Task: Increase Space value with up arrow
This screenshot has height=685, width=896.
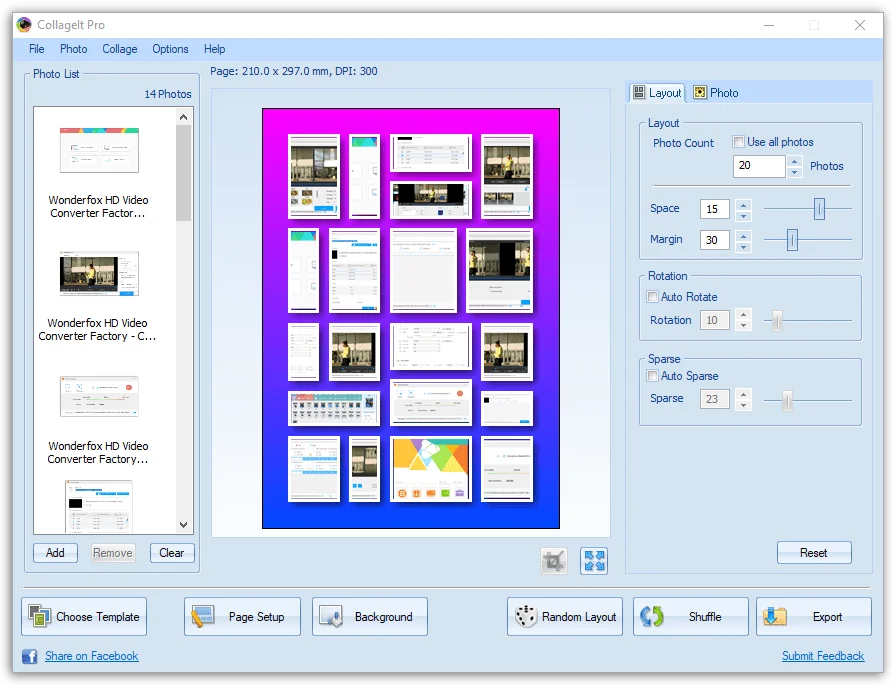Action: [x=743, y=204]
